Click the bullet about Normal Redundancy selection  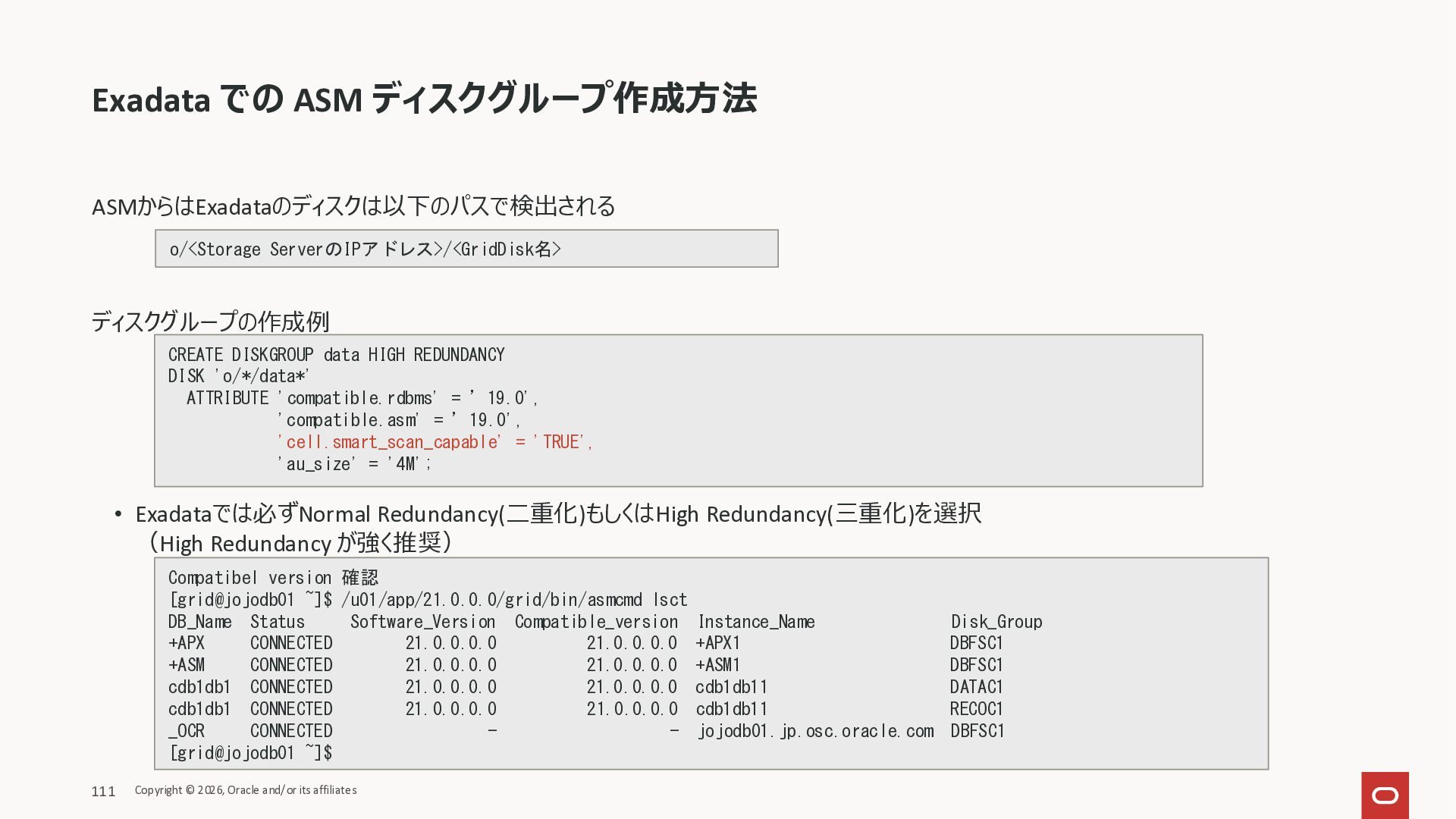557,515
